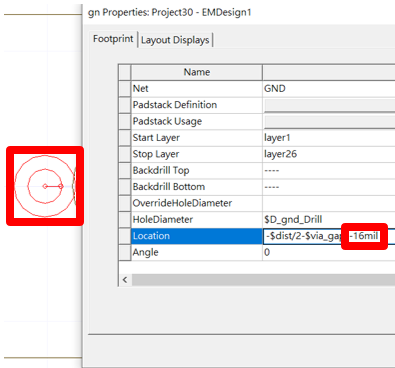
Task: Click the OverrideHoleDiameter value cell
Action: pos(329,203)
